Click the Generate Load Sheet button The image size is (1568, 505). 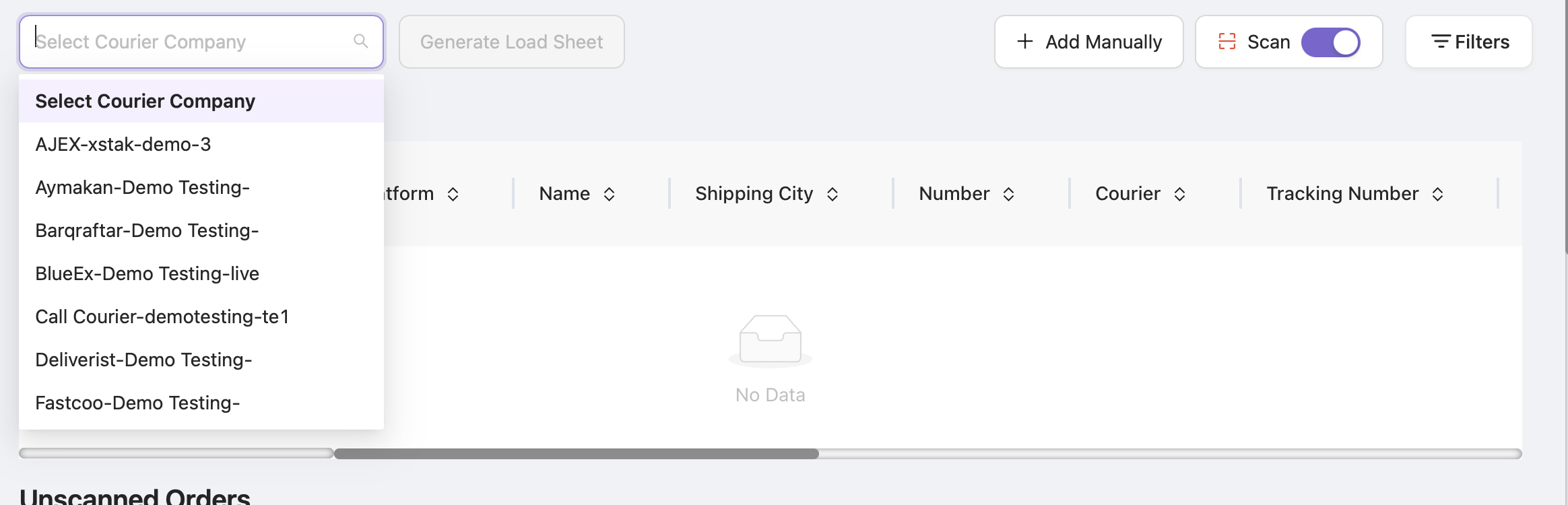pos(512,42)
